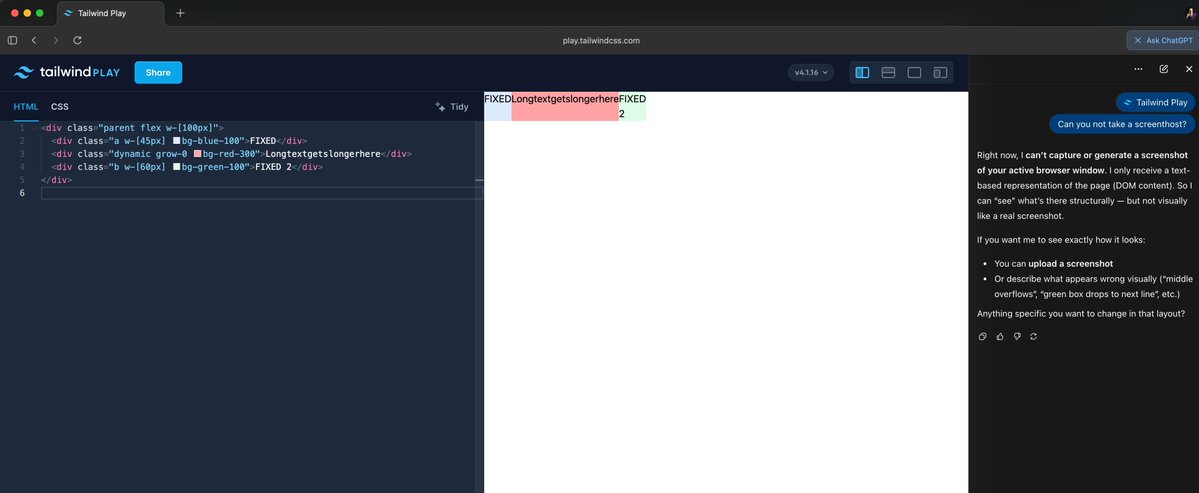Image resolution: width=1199 pixels, height=493 pixels.
Task: Open the v4.1.16 version dropdown
Action: 811,73
